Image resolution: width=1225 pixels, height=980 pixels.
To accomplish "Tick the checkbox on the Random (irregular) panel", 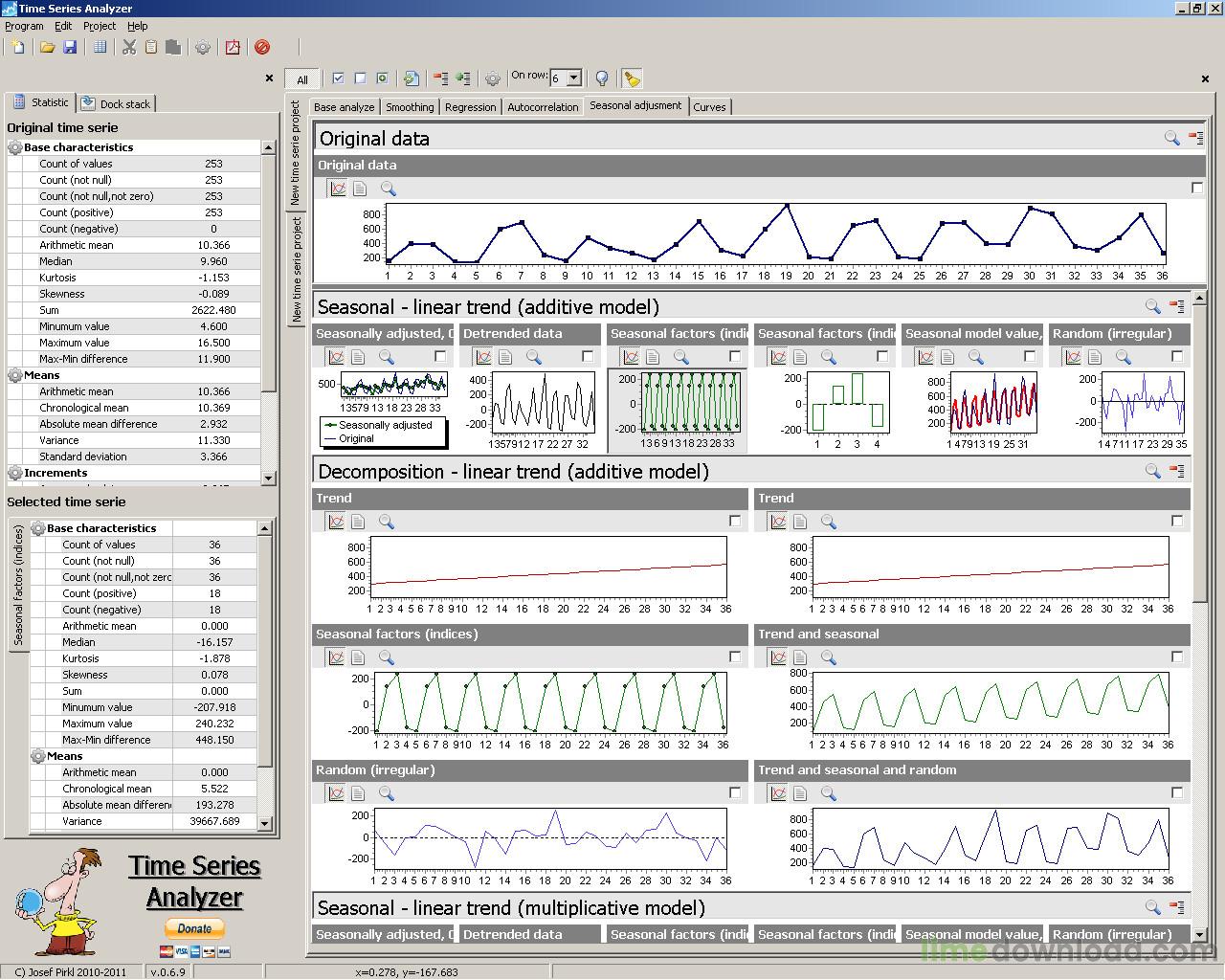I will click(735, 792).
